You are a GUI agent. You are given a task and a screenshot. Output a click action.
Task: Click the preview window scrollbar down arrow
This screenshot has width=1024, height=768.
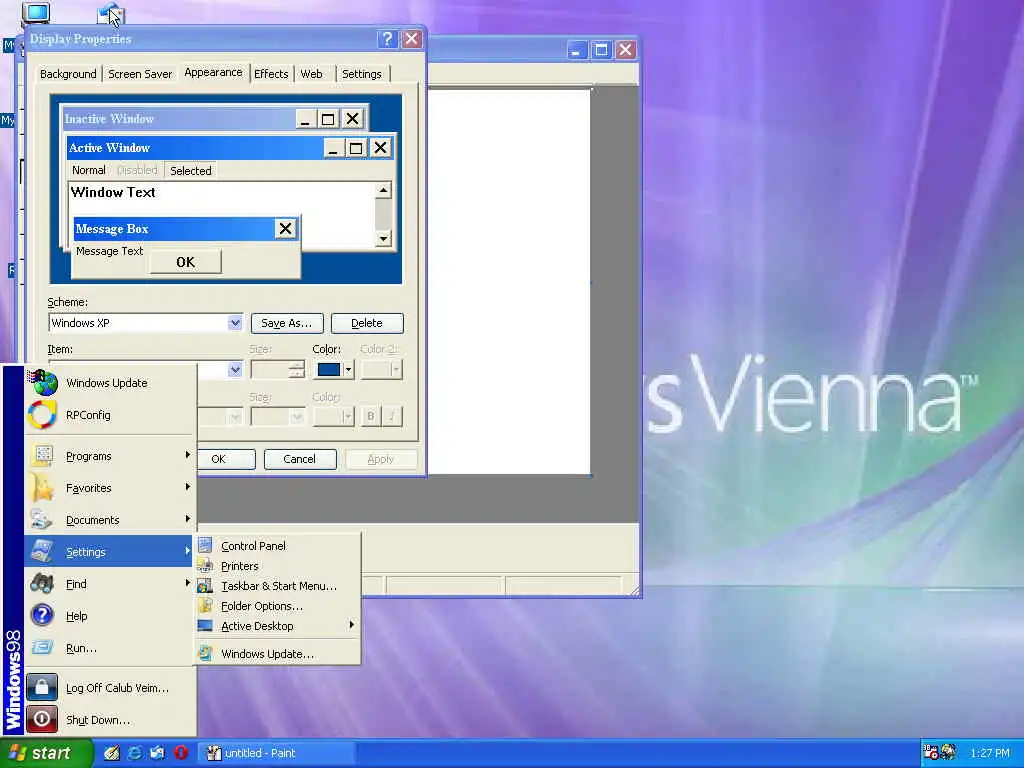pos(383,238)
